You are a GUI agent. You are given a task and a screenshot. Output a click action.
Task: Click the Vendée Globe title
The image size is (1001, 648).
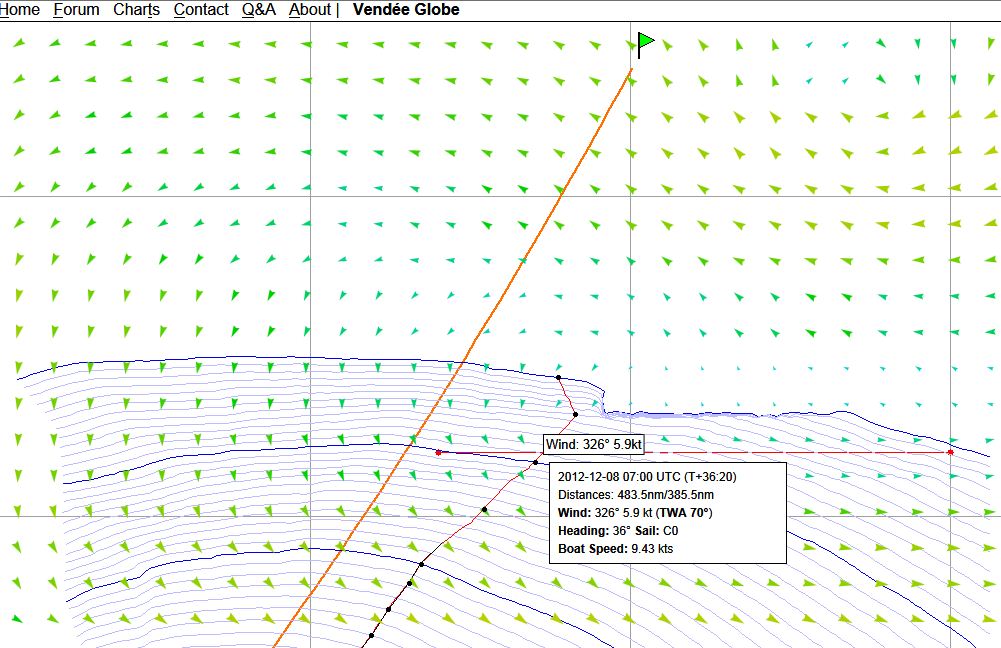click(x=406, y=10)
